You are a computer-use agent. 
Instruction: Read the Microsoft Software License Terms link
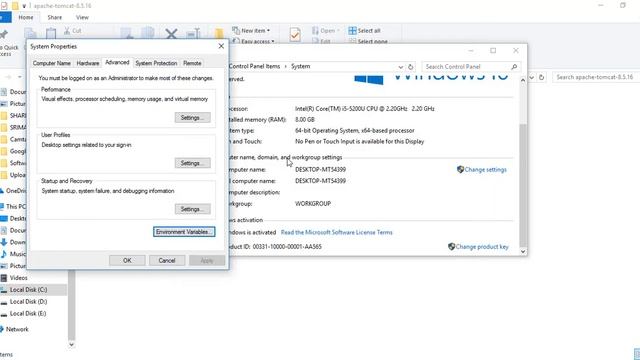point(337,232)
